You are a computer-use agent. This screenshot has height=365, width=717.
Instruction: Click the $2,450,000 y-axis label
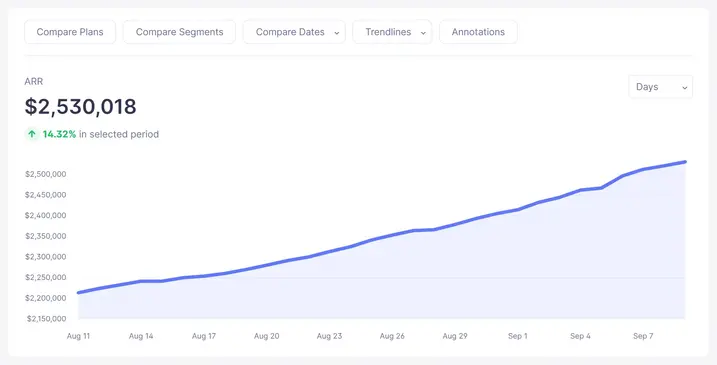point(46,195)
